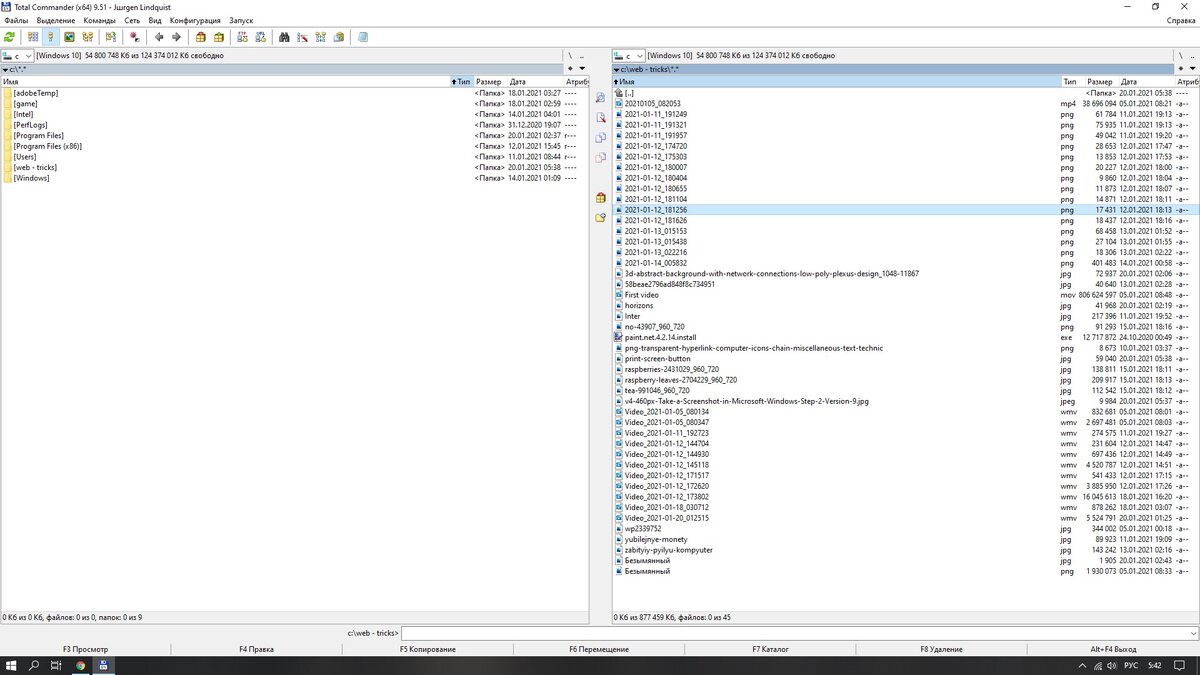The image size is (1200, 675).
Task: Click the Unpack files gift box icon
Action: (x=218, y=37)
